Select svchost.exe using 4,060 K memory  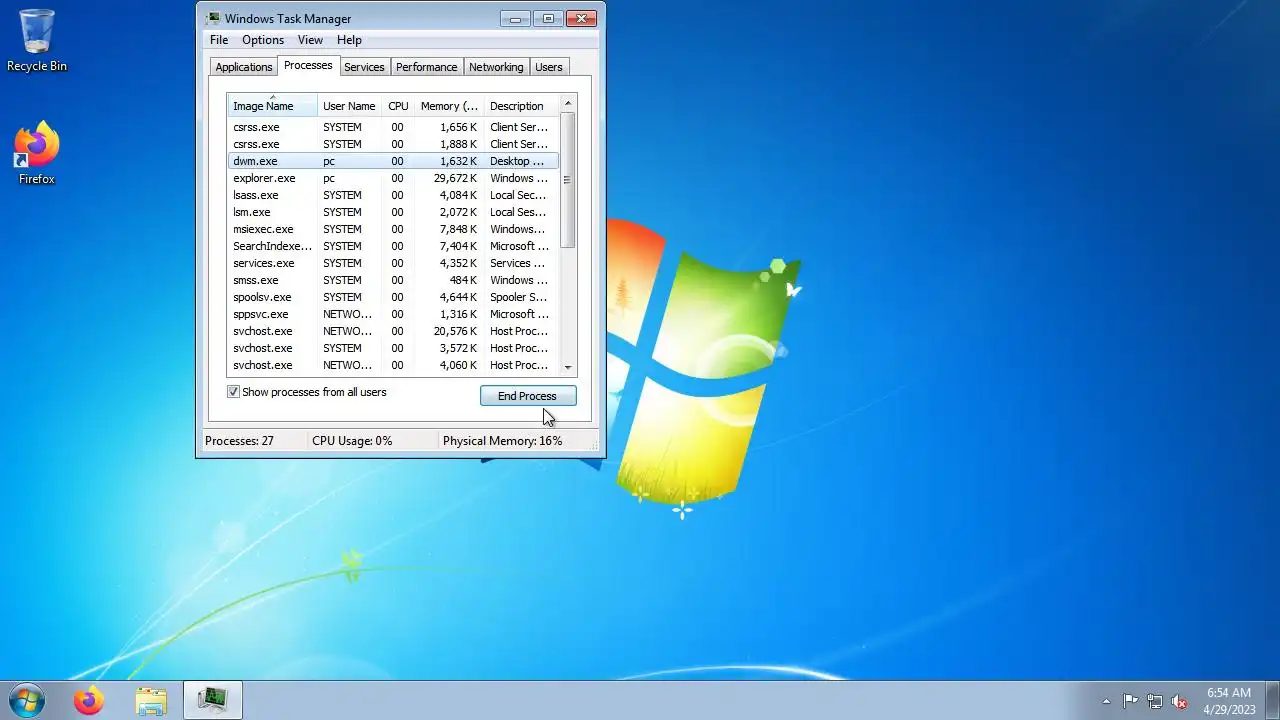[x=393, y=365]
